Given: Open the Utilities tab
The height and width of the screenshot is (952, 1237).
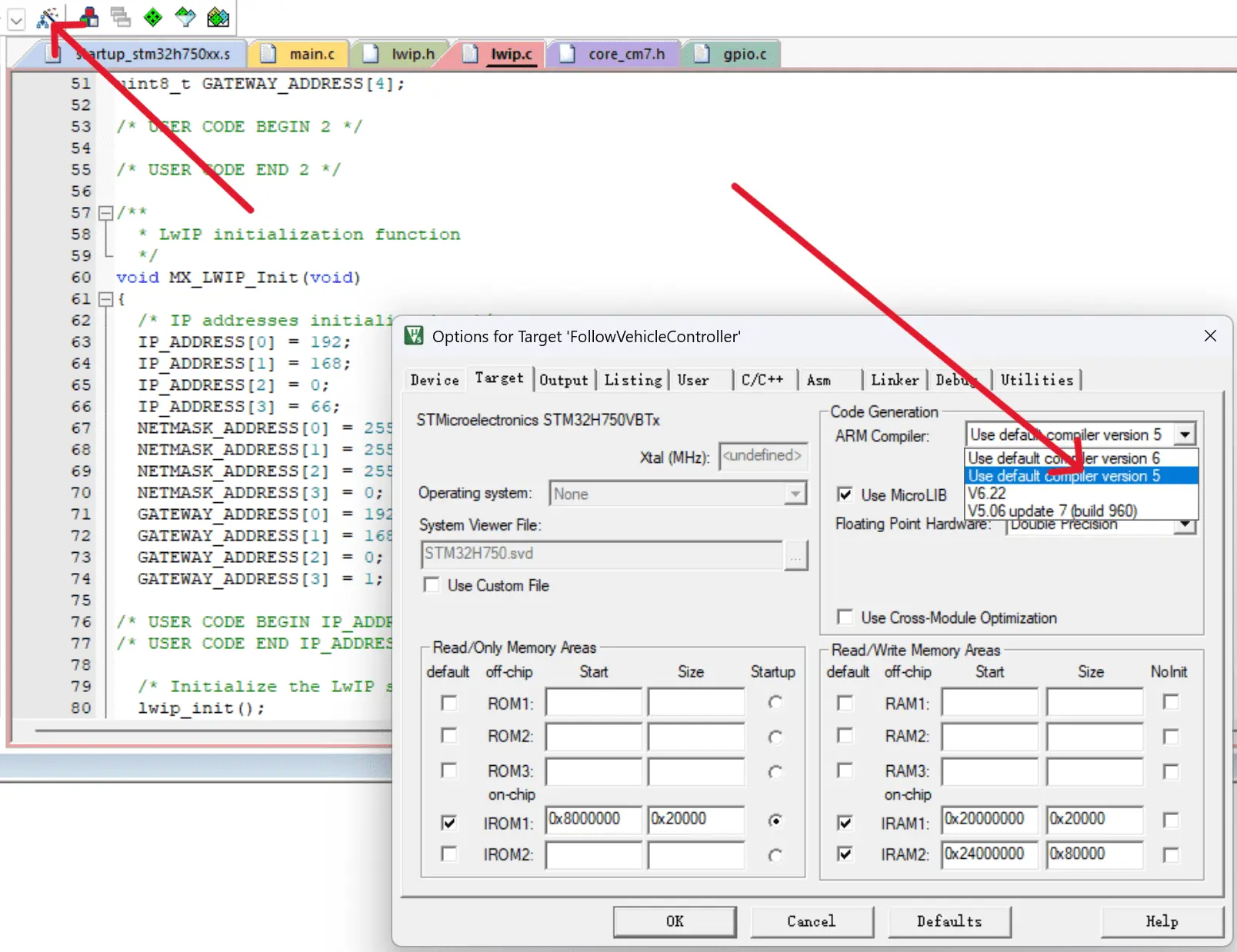Looking at the screenshot, I should (1037, 380).
